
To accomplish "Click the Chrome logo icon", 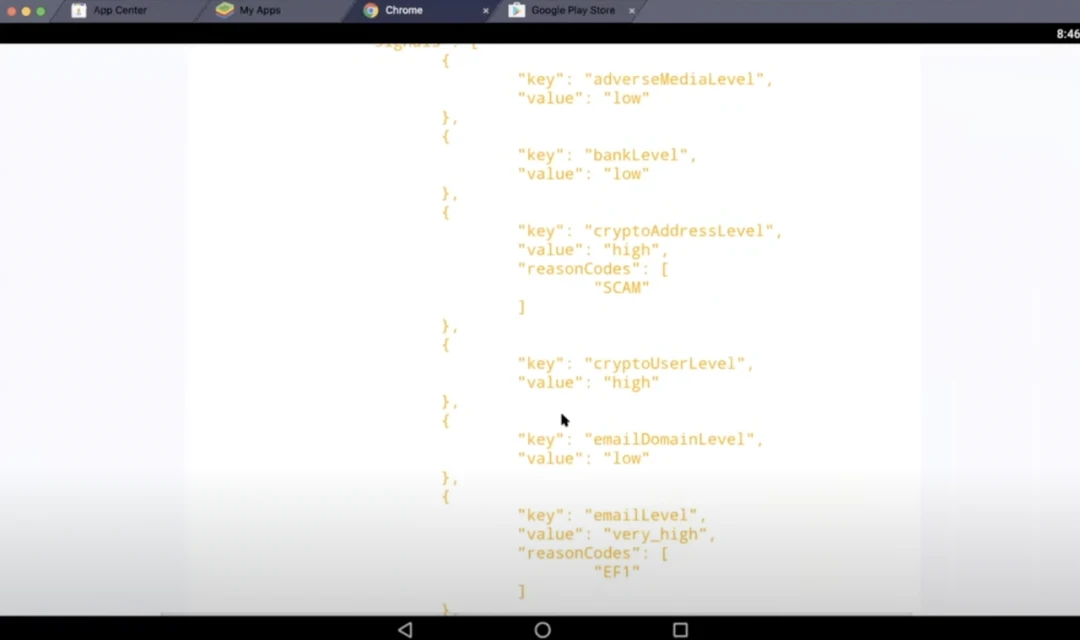I will 371,10.
